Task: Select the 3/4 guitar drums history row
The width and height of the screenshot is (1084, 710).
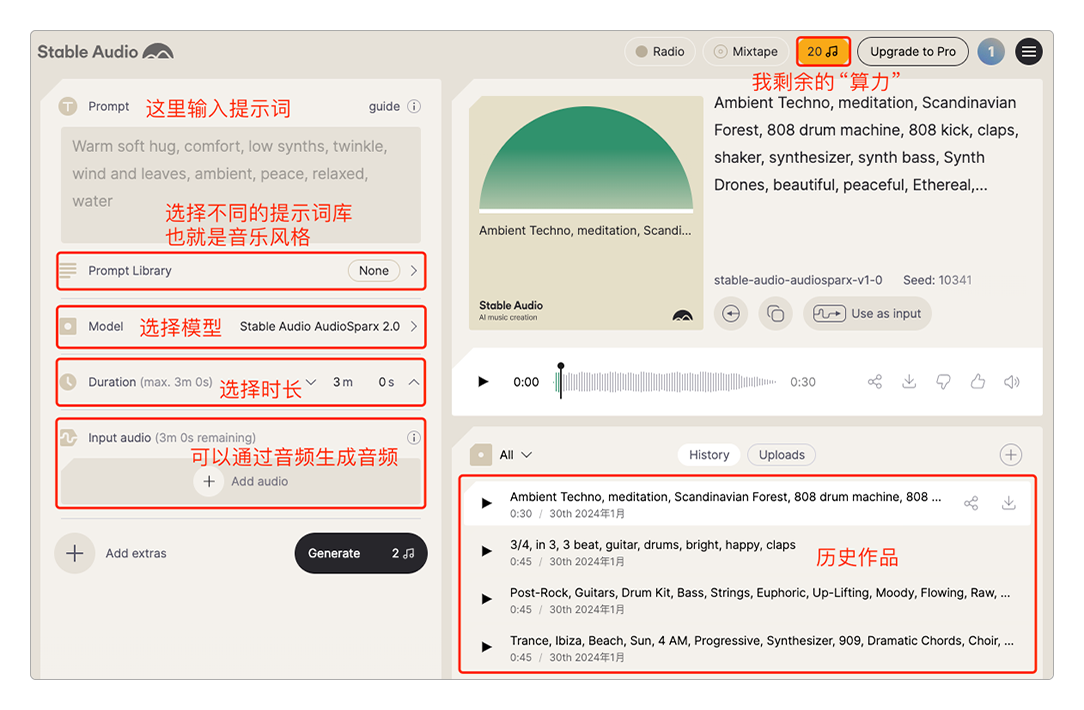Action: pyautogui.click(x=747, y=552)
